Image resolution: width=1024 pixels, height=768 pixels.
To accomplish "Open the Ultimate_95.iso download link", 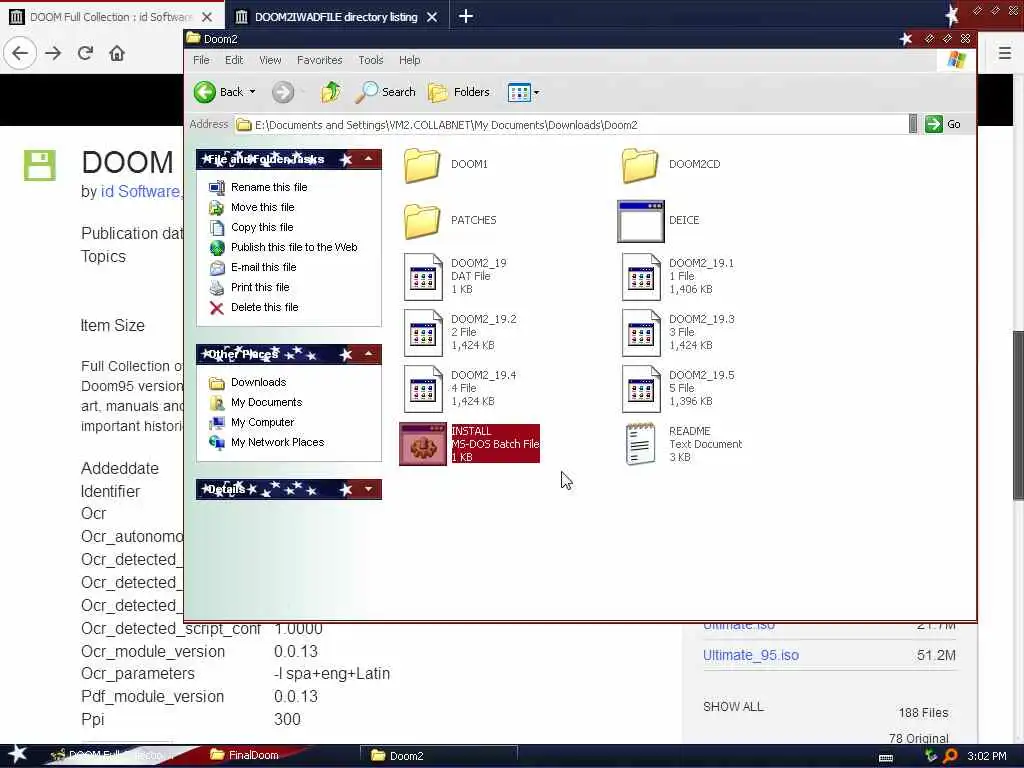I will (x=751, y=655).
